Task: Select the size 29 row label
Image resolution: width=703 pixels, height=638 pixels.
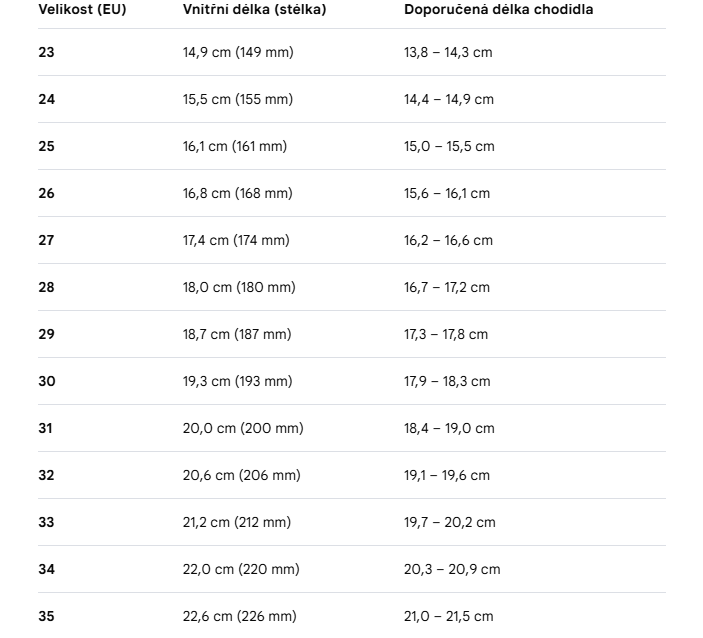Action: click(x=46, y=334)
